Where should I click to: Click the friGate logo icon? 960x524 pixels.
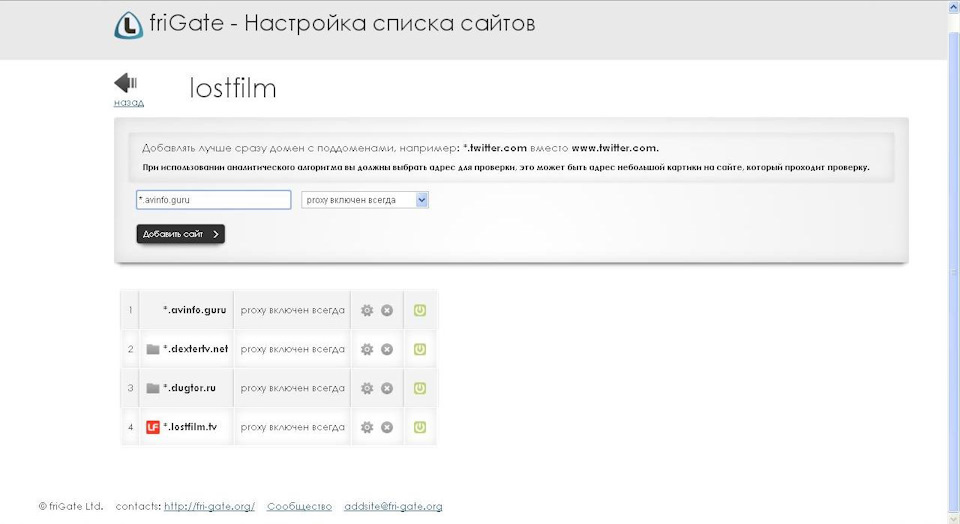(129, 25)
